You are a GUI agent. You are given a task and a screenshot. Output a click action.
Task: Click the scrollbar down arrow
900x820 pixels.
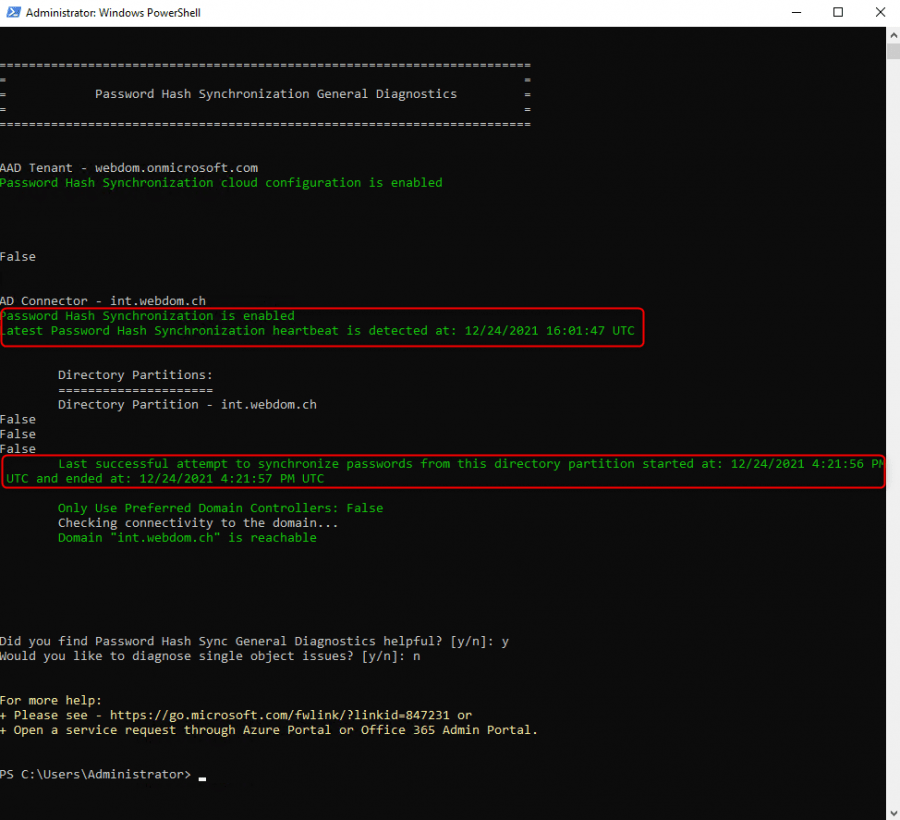click(x=893, y=810)
